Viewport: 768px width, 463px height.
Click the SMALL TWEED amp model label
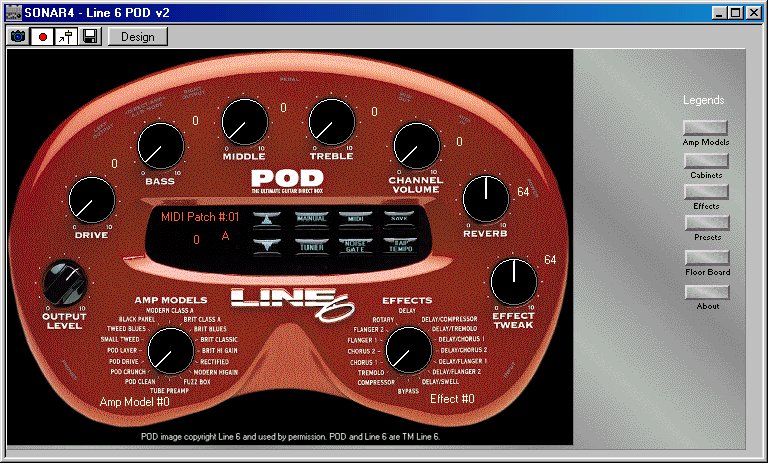tap(120, 339)
